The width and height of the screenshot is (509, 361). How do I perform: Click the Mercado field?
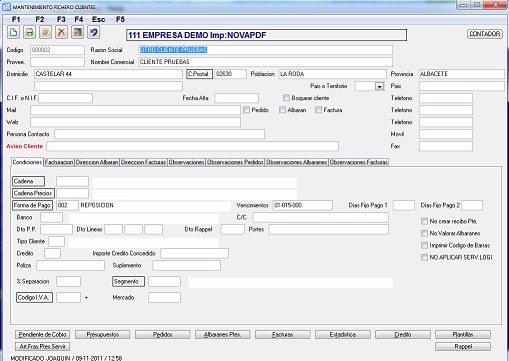[164, 297]
